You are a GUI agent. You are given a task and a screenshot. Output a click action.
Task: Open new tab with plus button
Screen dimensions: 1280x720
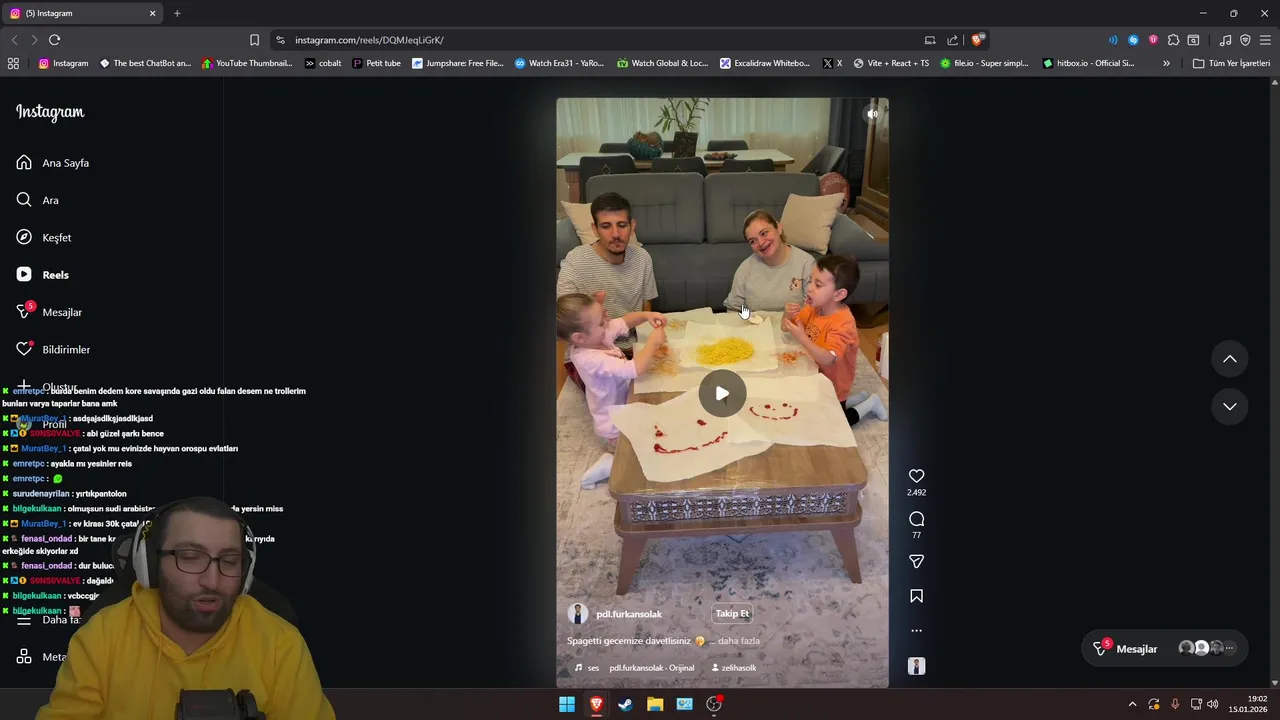177,13
